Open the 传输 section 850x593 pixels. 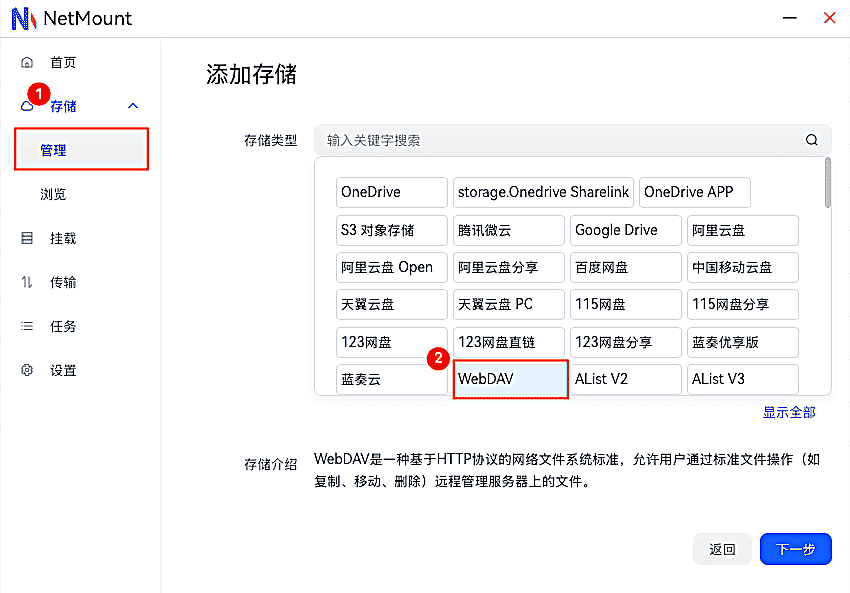pyautogui.click(x=63, y=282)
